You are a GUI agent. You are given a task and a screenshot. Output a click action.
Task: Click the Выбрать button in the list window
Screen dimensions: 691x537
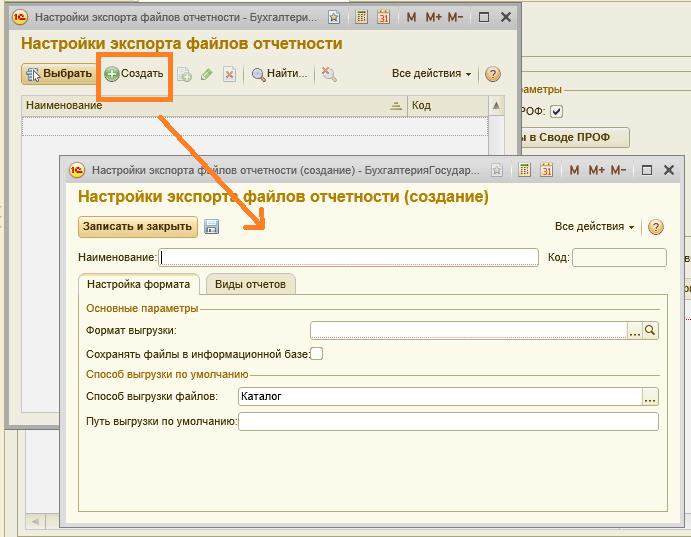point(58,74)
